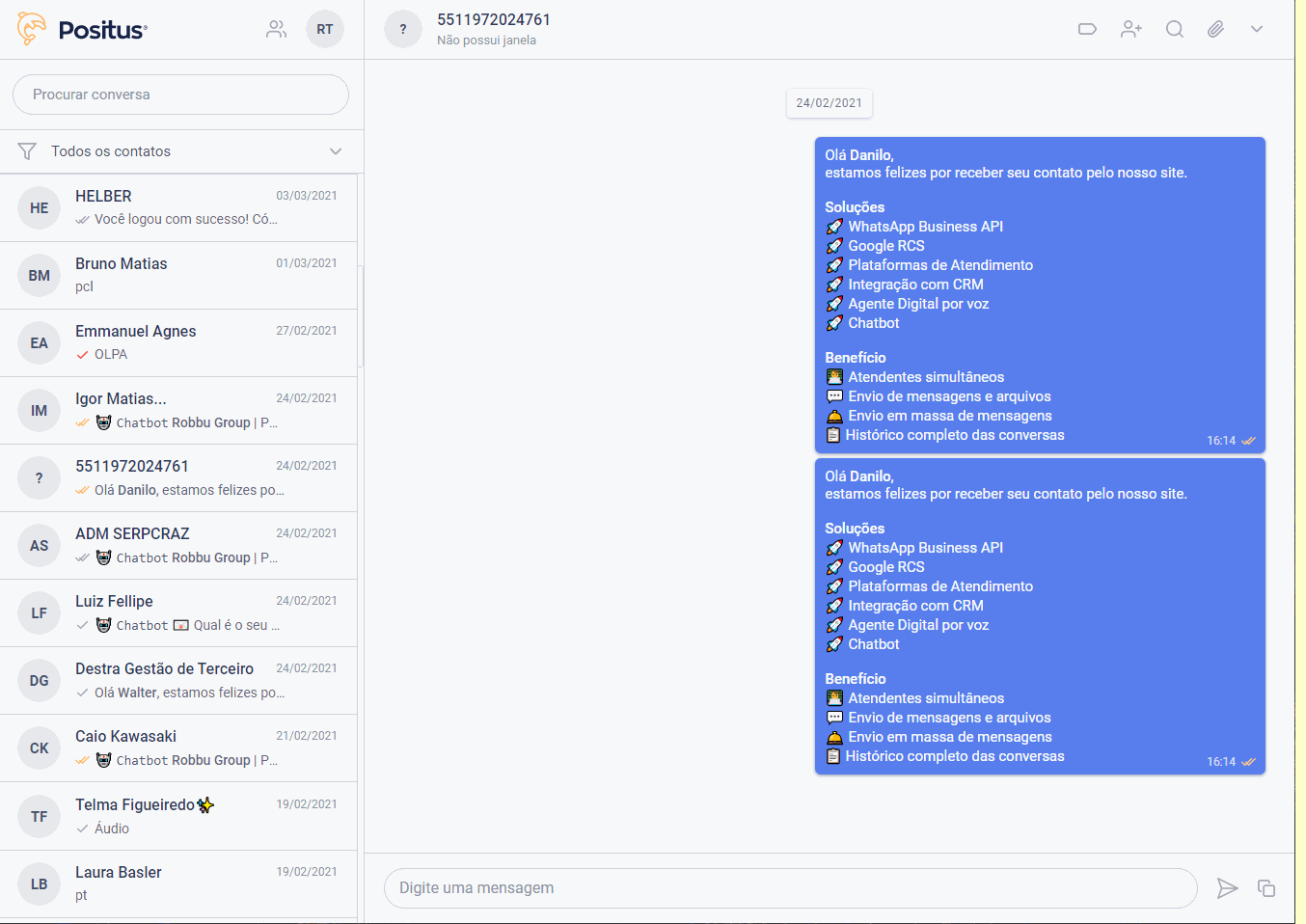Viewport: 1306px width, 924px height.
Task: Open message templates copy icon
Action: 1266,888
